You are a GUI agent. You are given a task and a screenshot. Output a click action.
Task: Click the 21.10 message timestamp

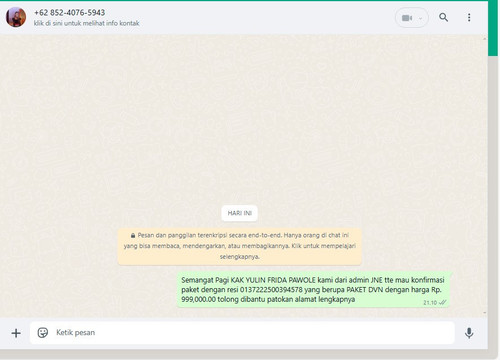coord(430,303)
